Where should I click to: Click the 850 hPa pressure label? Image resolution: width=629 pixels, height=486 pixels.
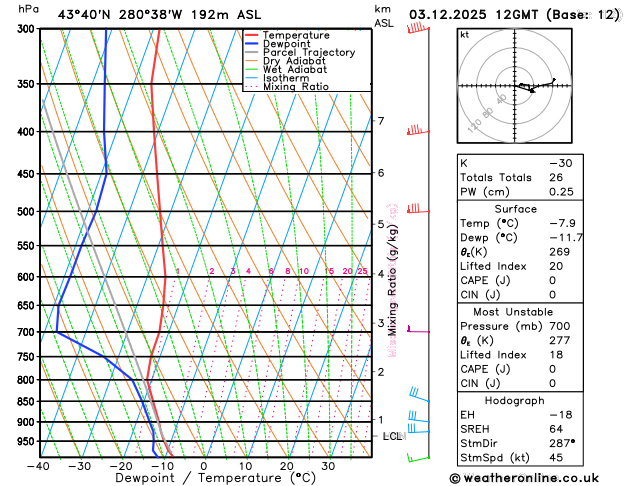tap(28, 401)
